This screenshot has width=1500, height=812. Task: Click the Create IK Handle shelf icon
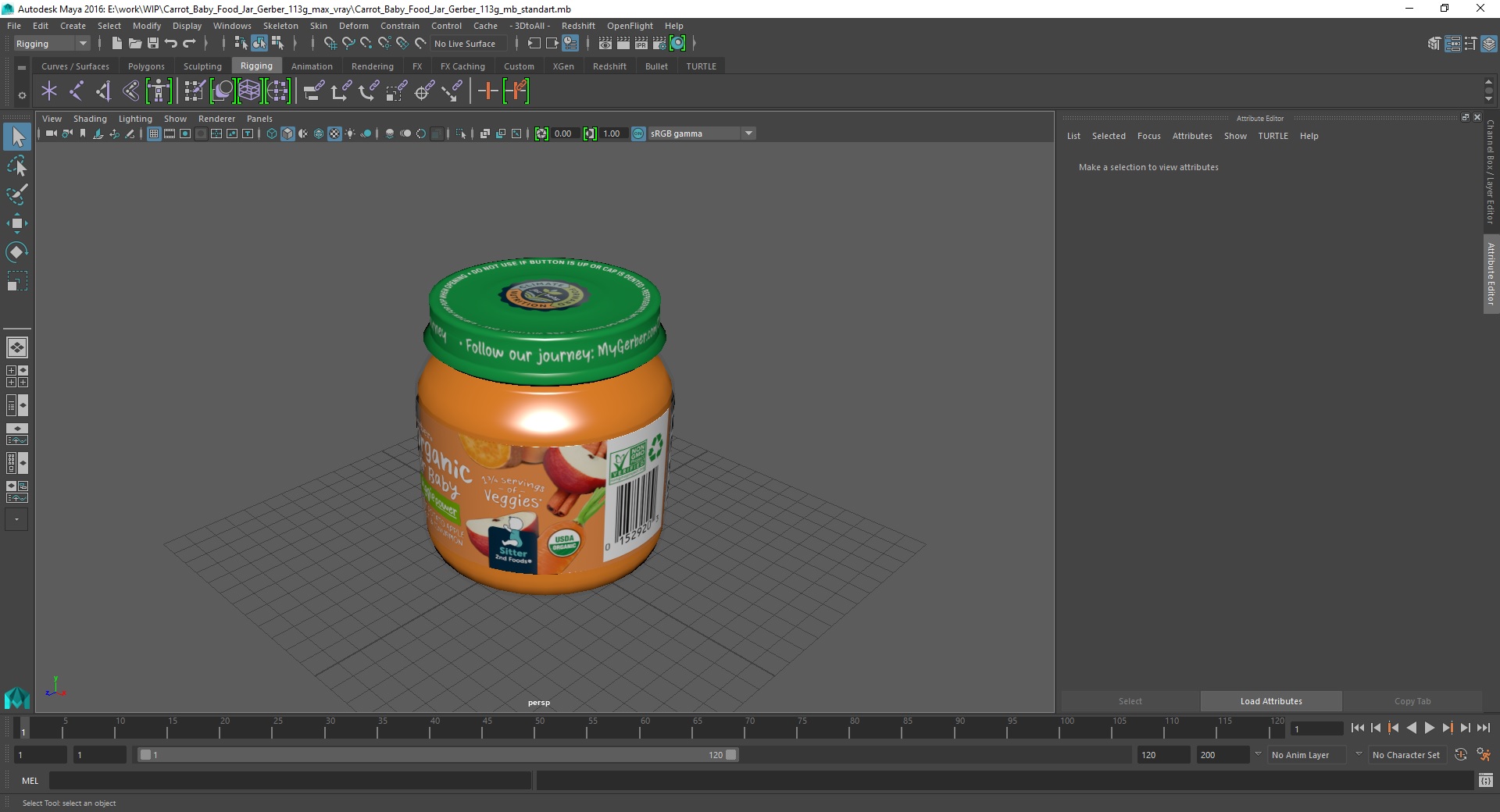coord(103,91)
